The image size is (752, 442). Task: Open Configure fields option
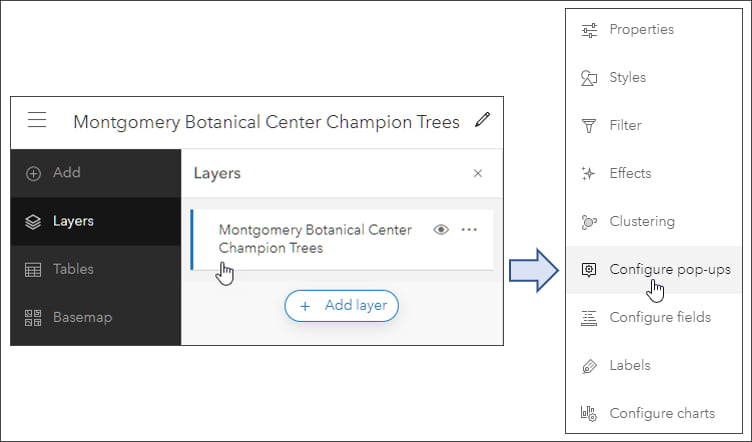(x=659, y=317)
